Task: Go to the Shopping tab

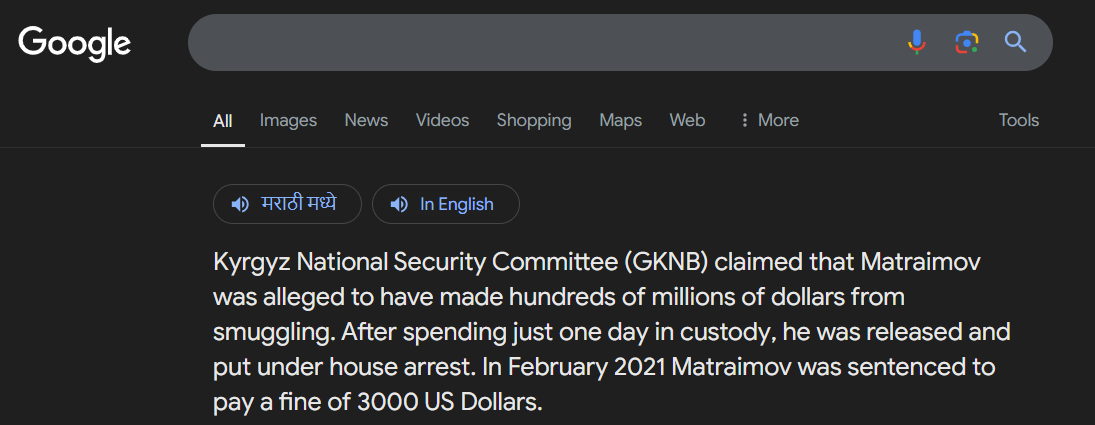Action: tap(534, 120)
